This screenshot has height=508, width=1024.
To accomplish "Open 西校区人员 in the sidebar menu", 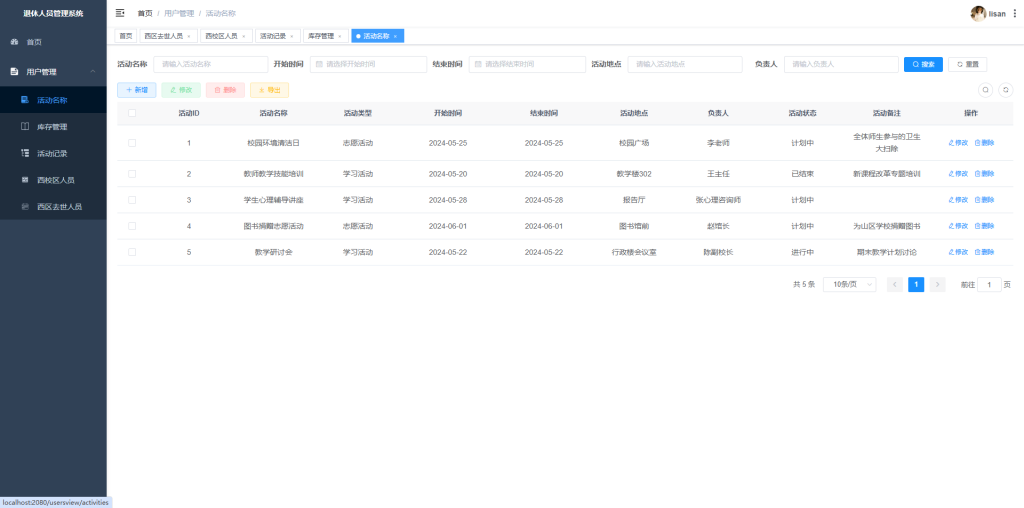I will (x=56, y=180).
